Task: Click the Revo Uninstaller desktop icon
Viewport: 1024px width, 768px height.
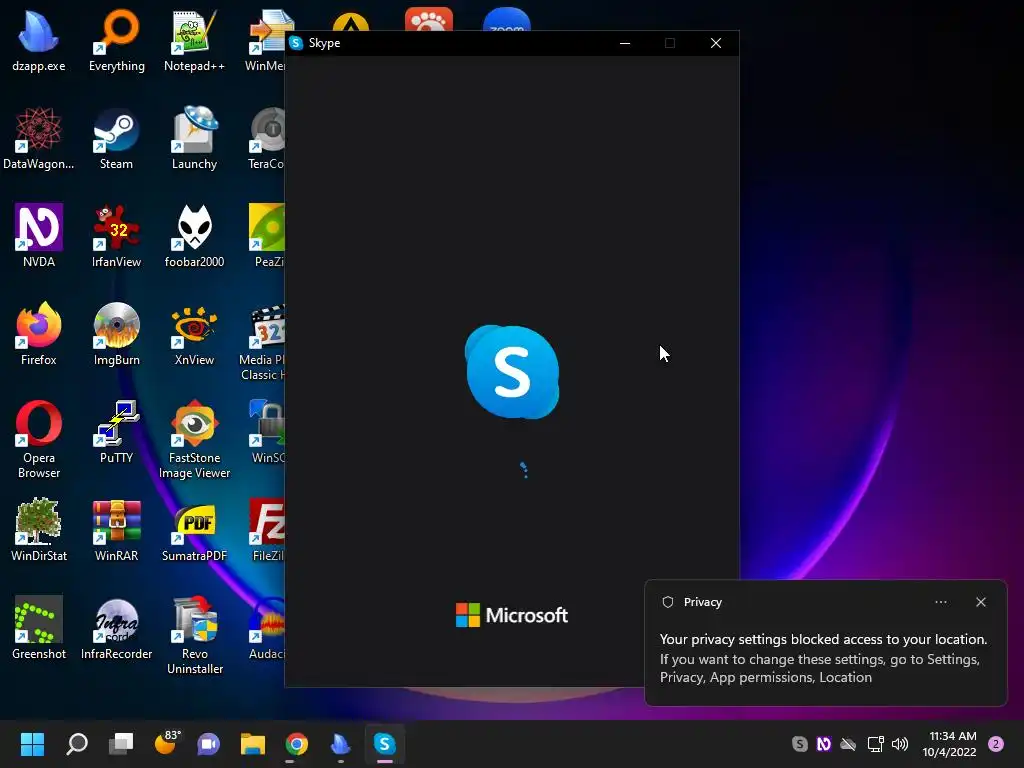Action: [194, 635]
